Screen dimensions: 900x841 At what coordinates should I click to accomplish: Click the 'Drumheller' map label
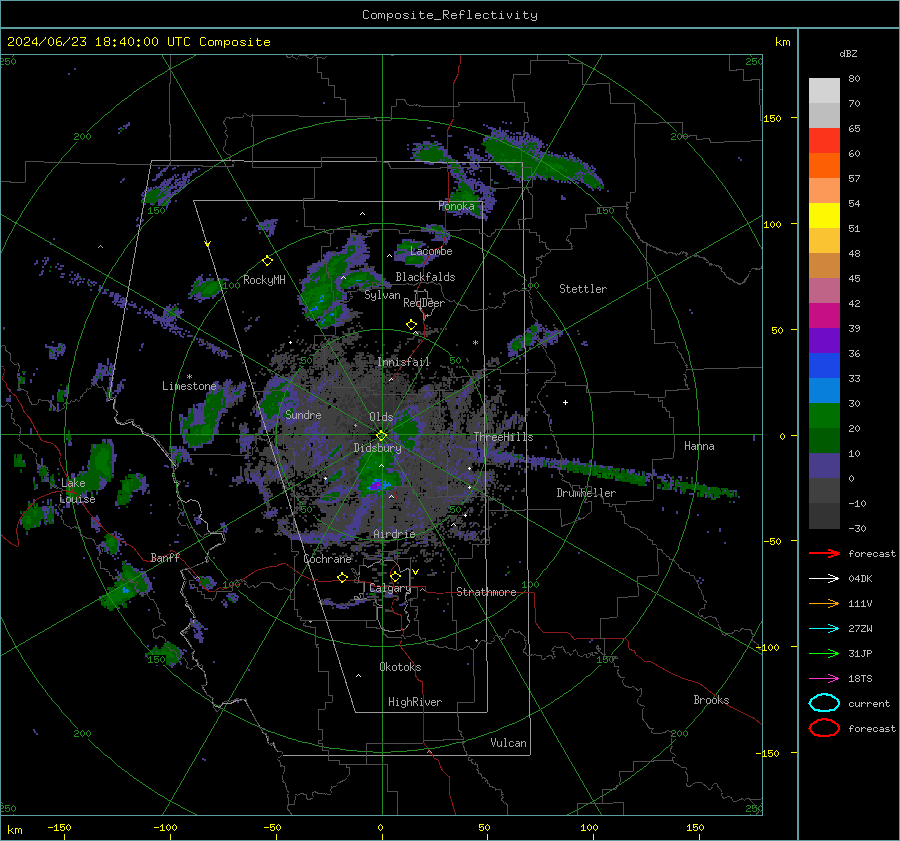pyautogui.click(x=586, y=493)
